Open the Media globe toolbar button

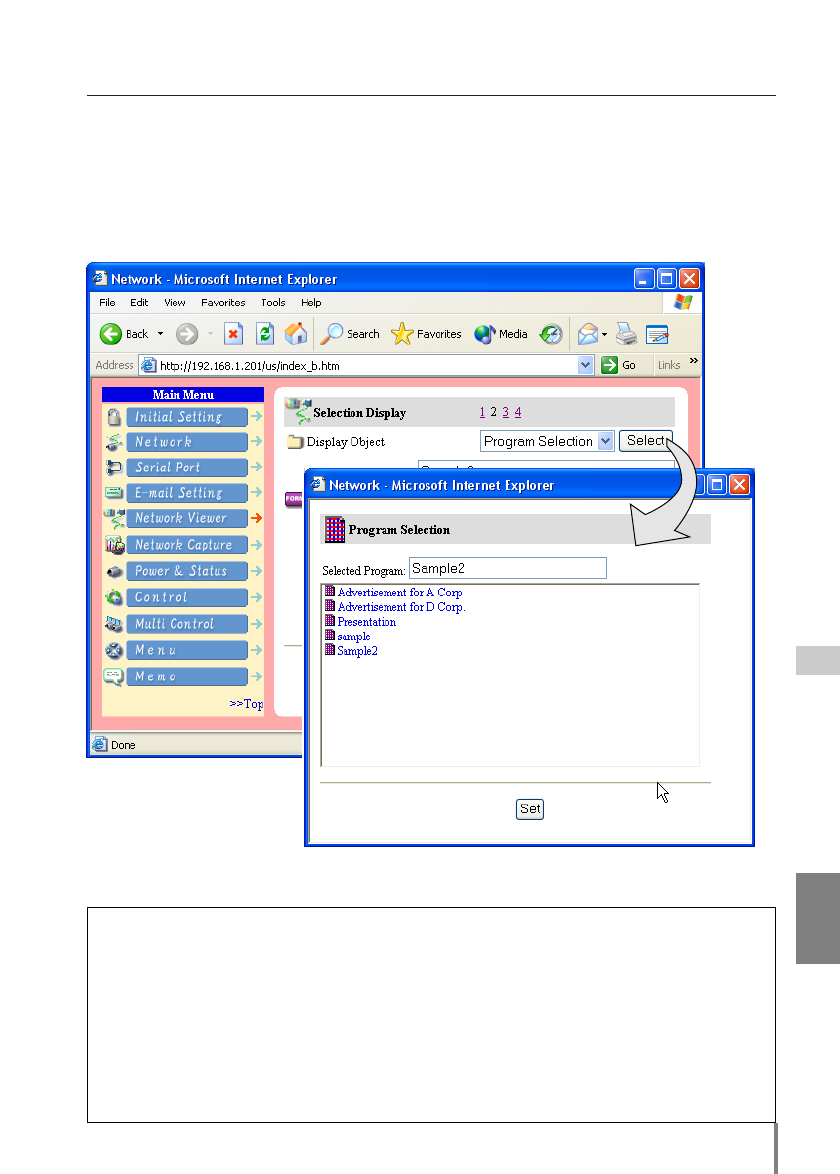pyautogui.click(x=501, y=334)
